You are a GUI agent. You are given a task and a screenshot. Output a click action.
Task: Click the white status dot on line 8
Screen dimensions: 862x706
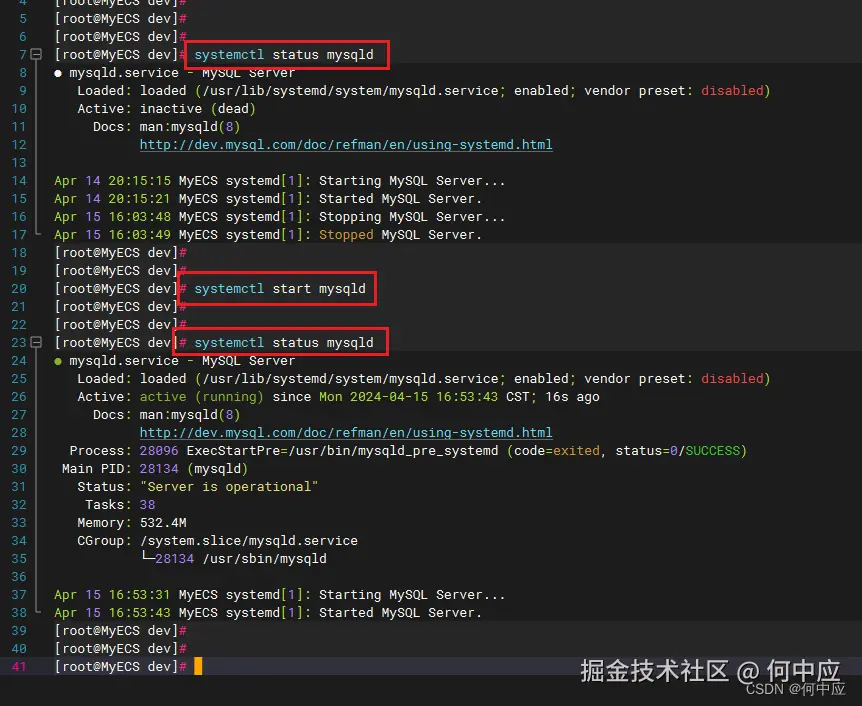coord(58,73)
